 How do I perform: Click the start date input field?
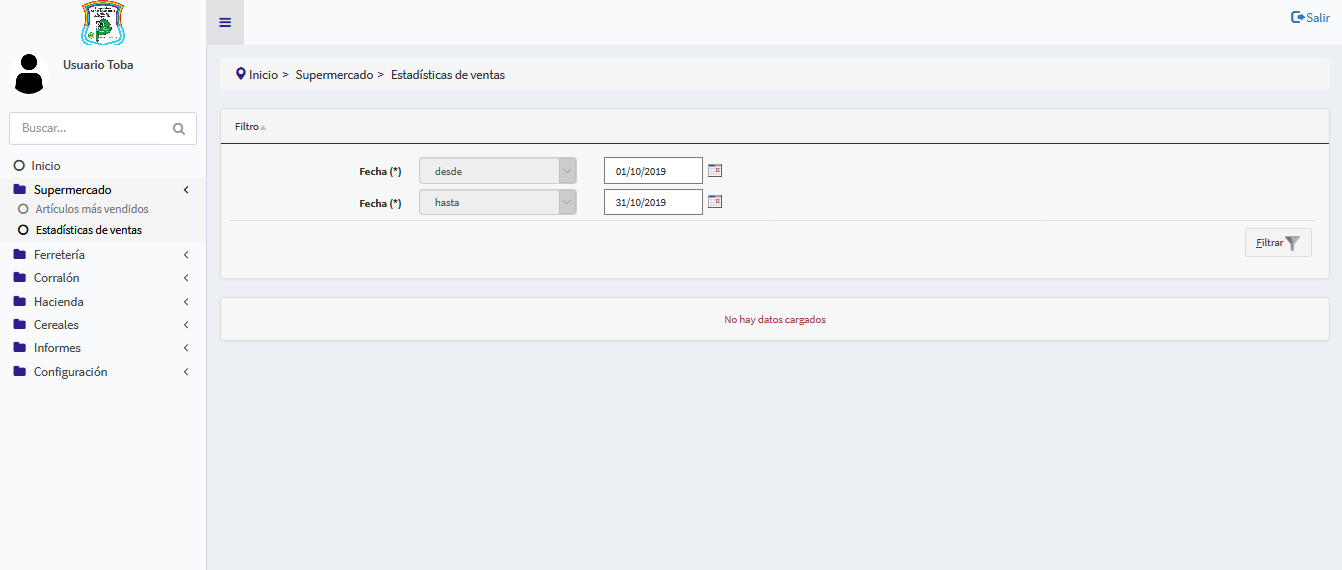pos(653,171)
